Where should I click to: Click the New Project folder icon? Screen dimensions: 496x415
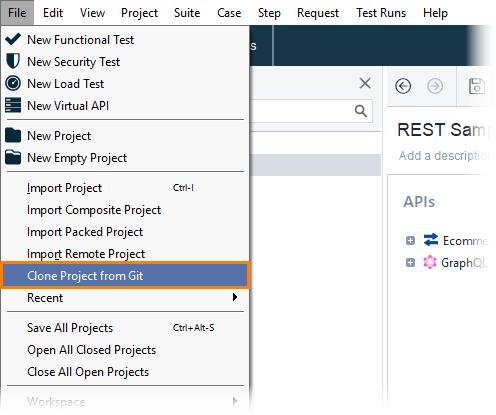(13, 135)
